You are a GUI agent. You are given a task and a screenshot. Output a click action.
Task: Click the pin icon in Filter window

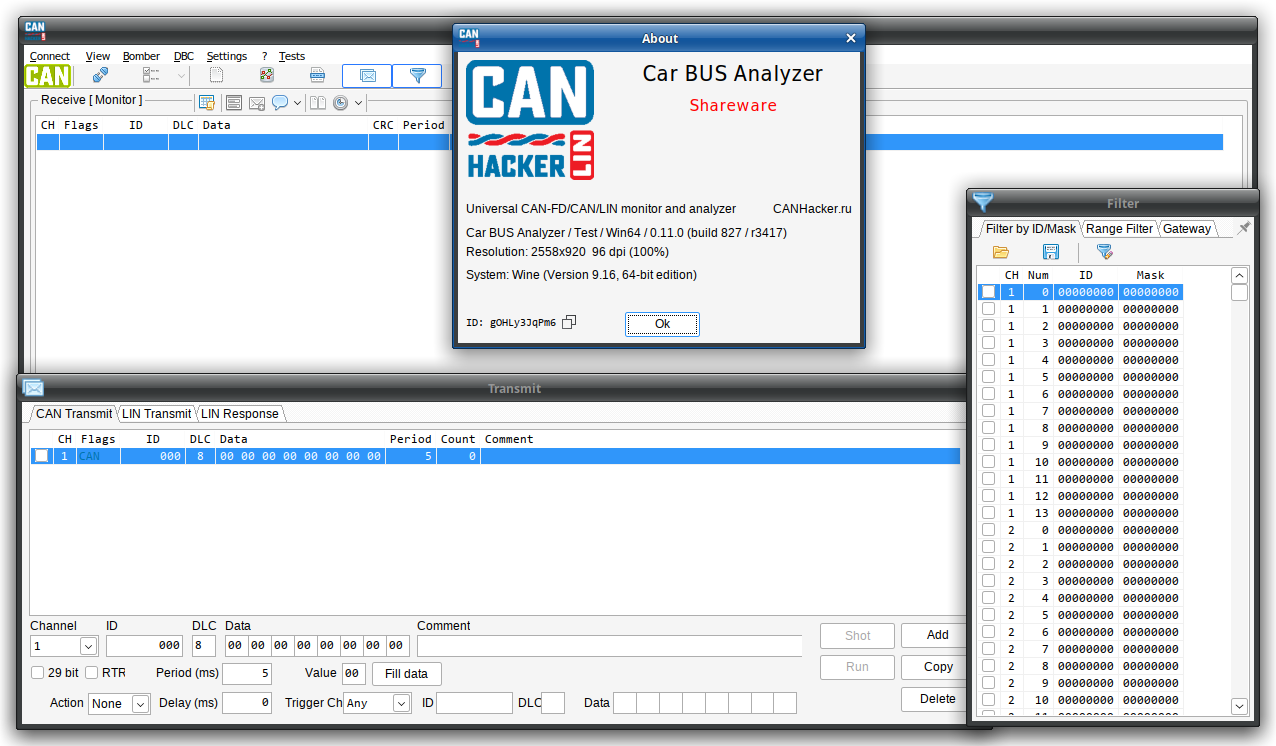tap(1244, 228)
